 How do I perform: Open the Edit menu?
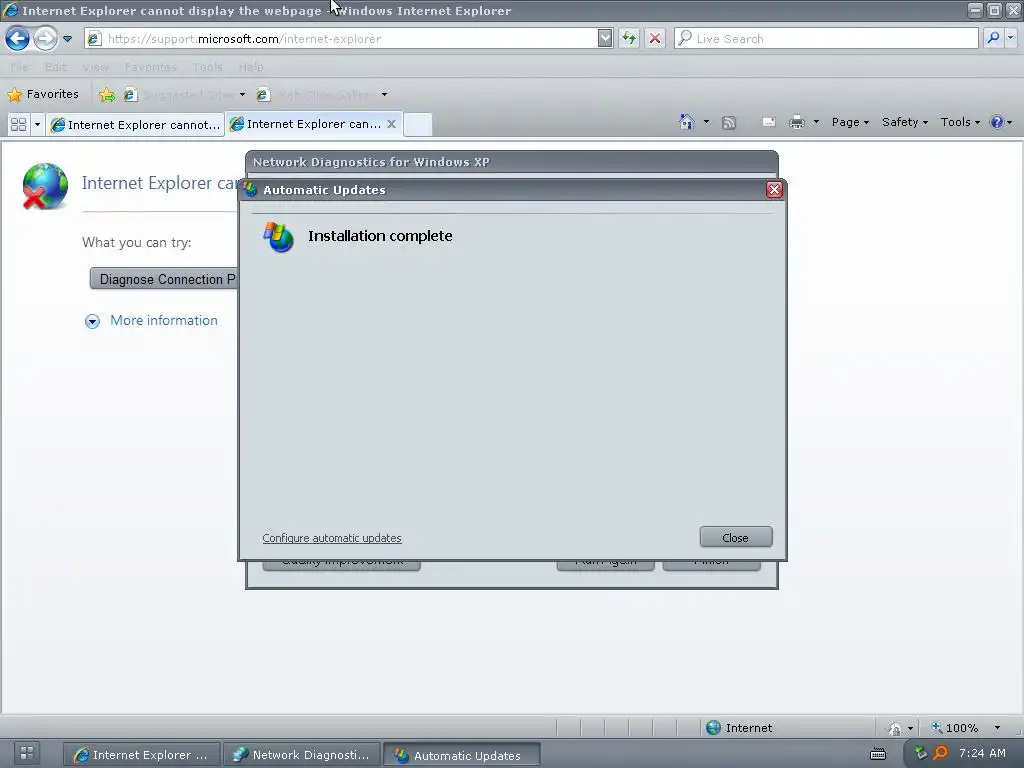[x=56, y=67]
